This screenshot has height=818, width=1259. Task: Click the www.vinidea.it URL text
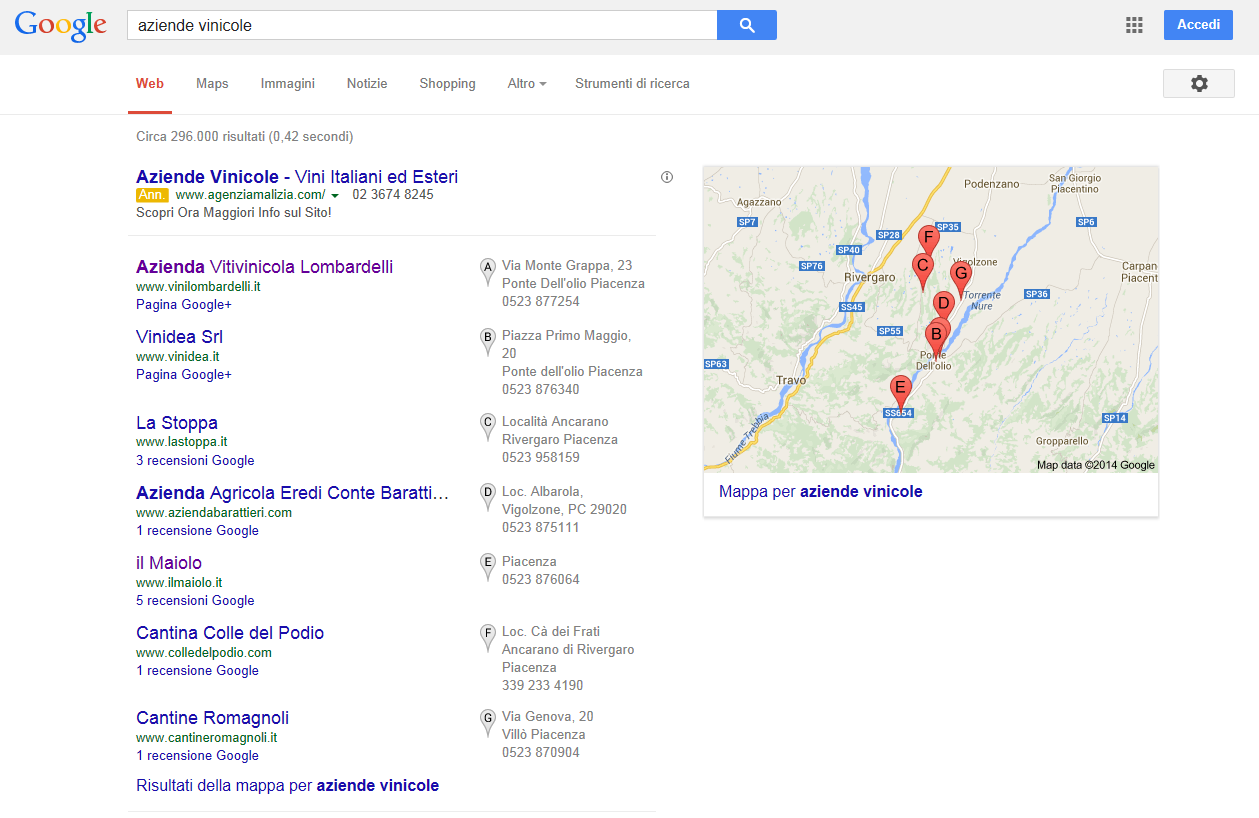click(x=178, y=356)
